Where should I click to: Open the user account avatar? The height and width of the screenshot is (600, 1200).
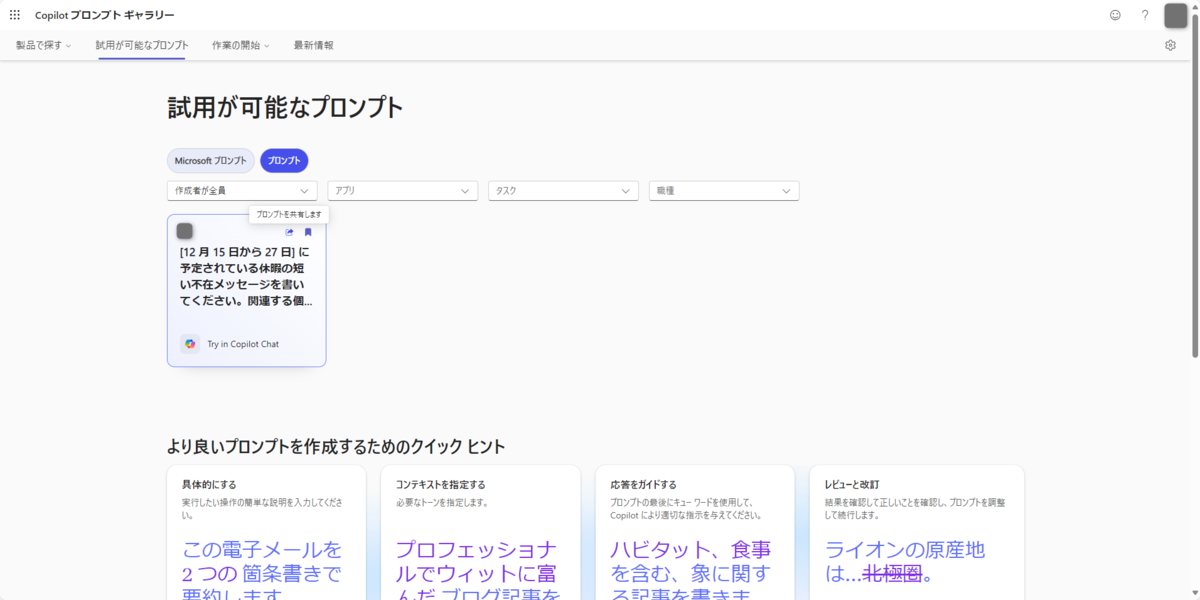click(x=1176, y=15)
